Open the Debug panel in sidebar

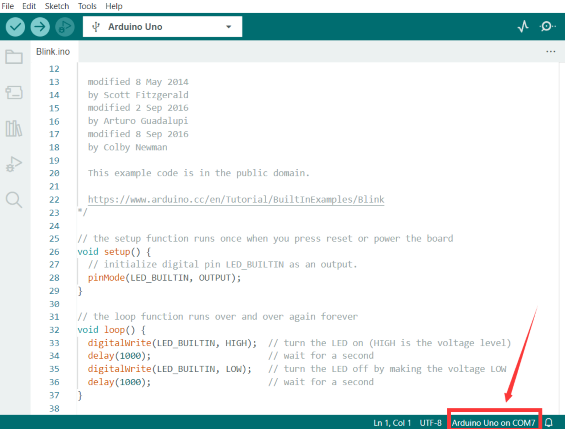click(x=14, y=164)
